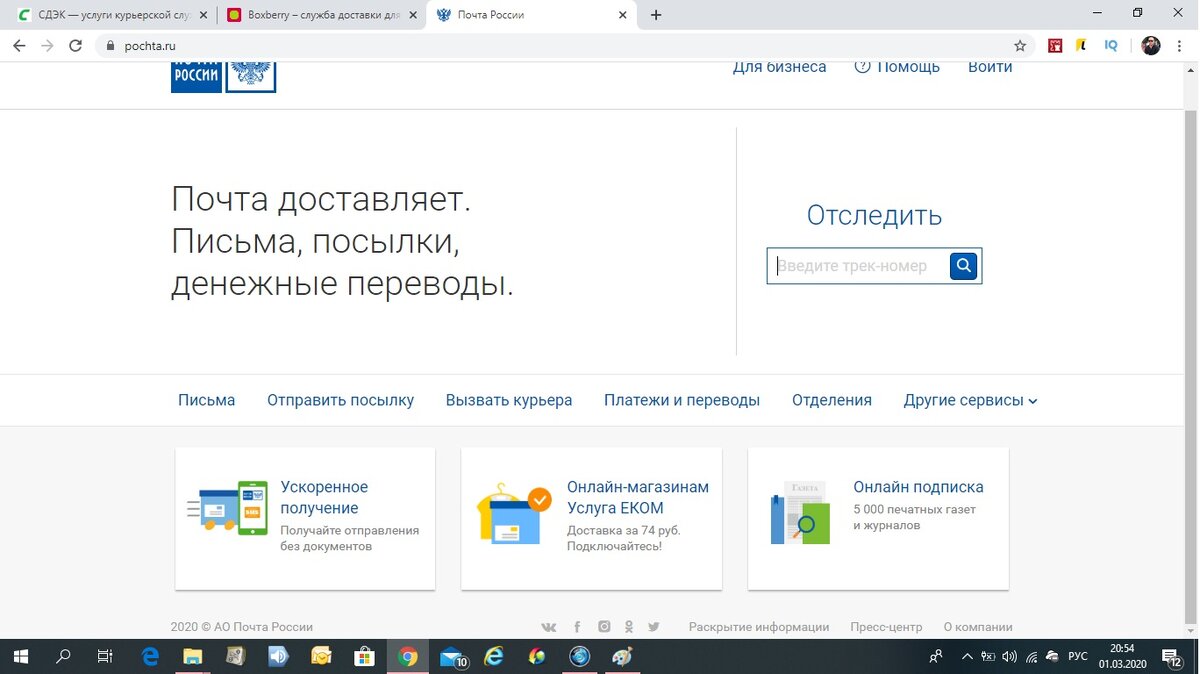Click the IQ extension icon in browser toolbar

(x=1110, y=45)
